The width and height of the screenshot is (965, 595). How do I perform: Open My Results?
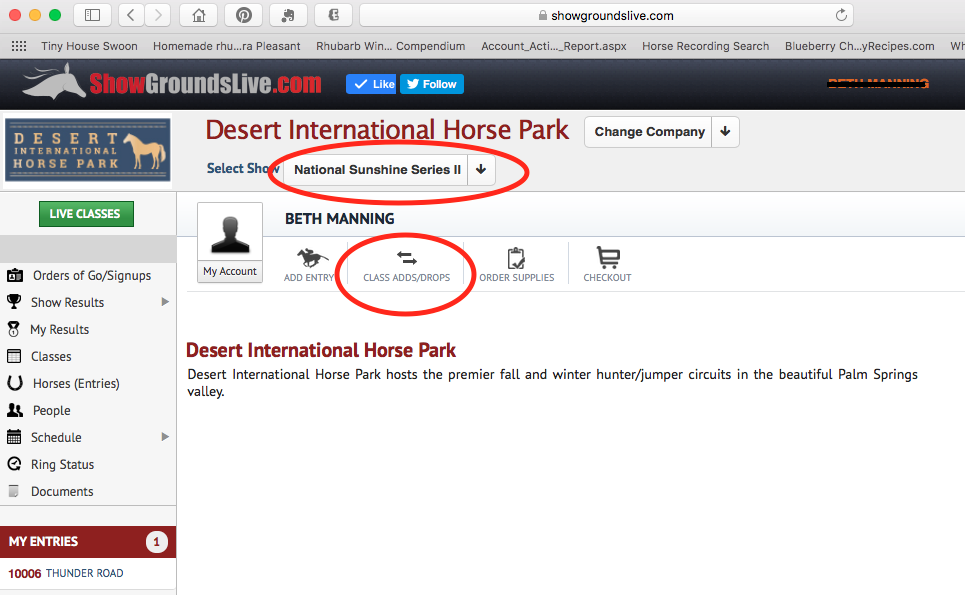click(x=60, y=330)
